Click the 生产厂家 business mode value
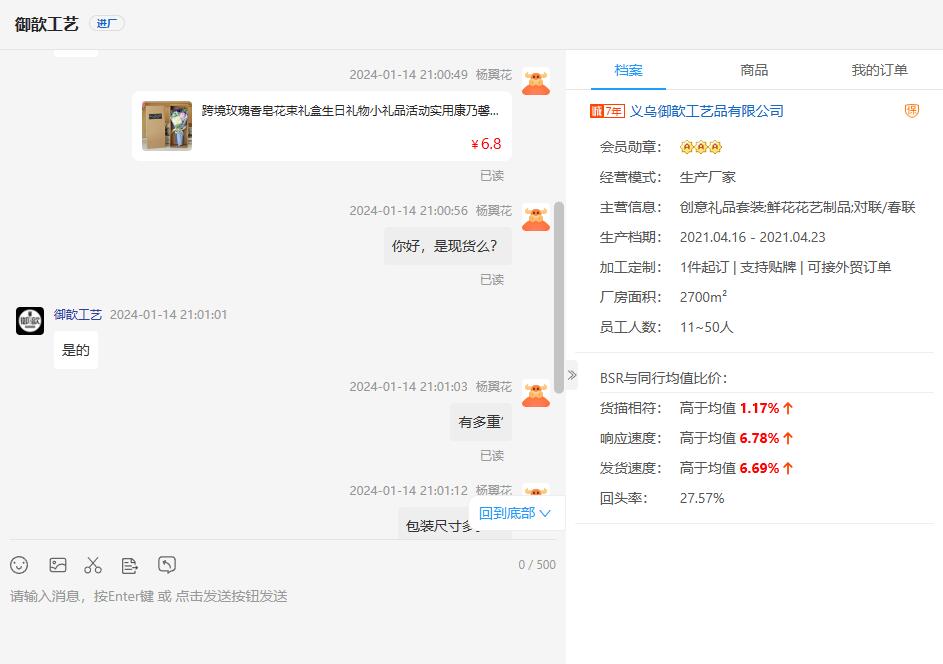Screen dimensions: 943x664 (x=708, y=177)
